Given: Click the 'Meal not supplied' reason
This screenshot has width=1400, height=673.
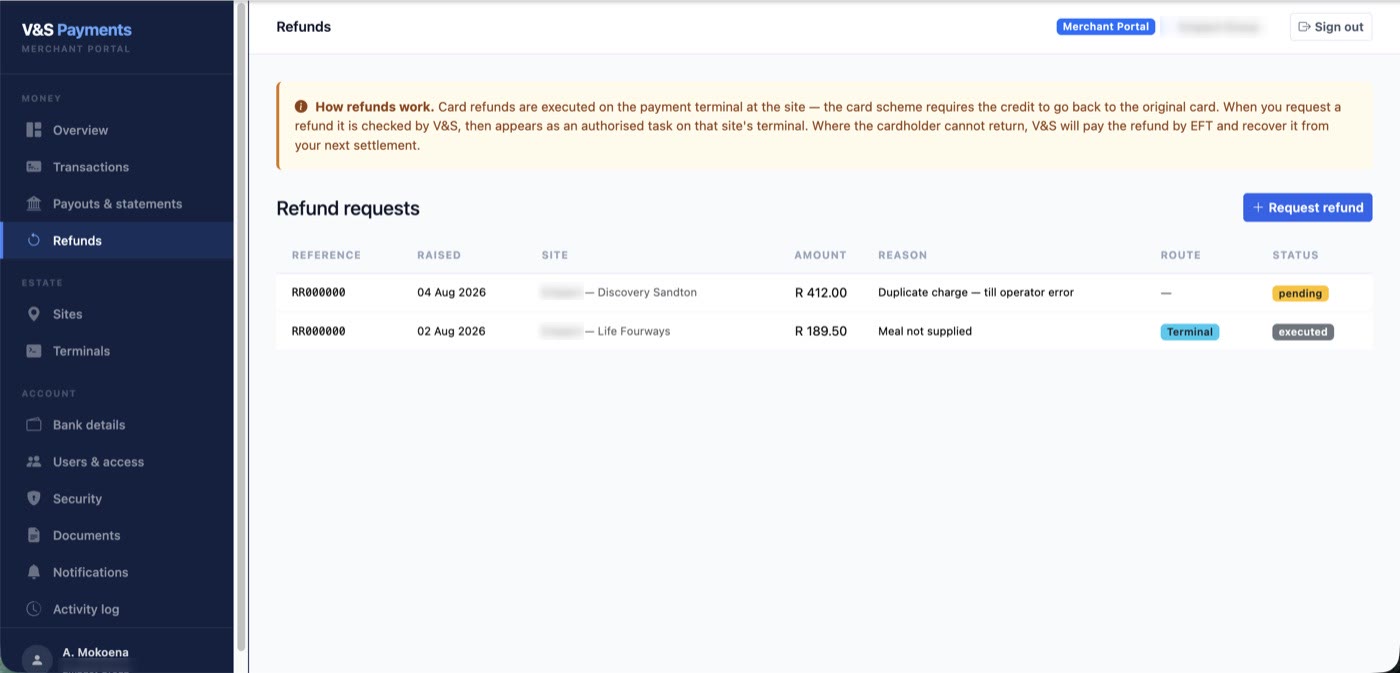Looking at the screenshot, I should point(925,331).
